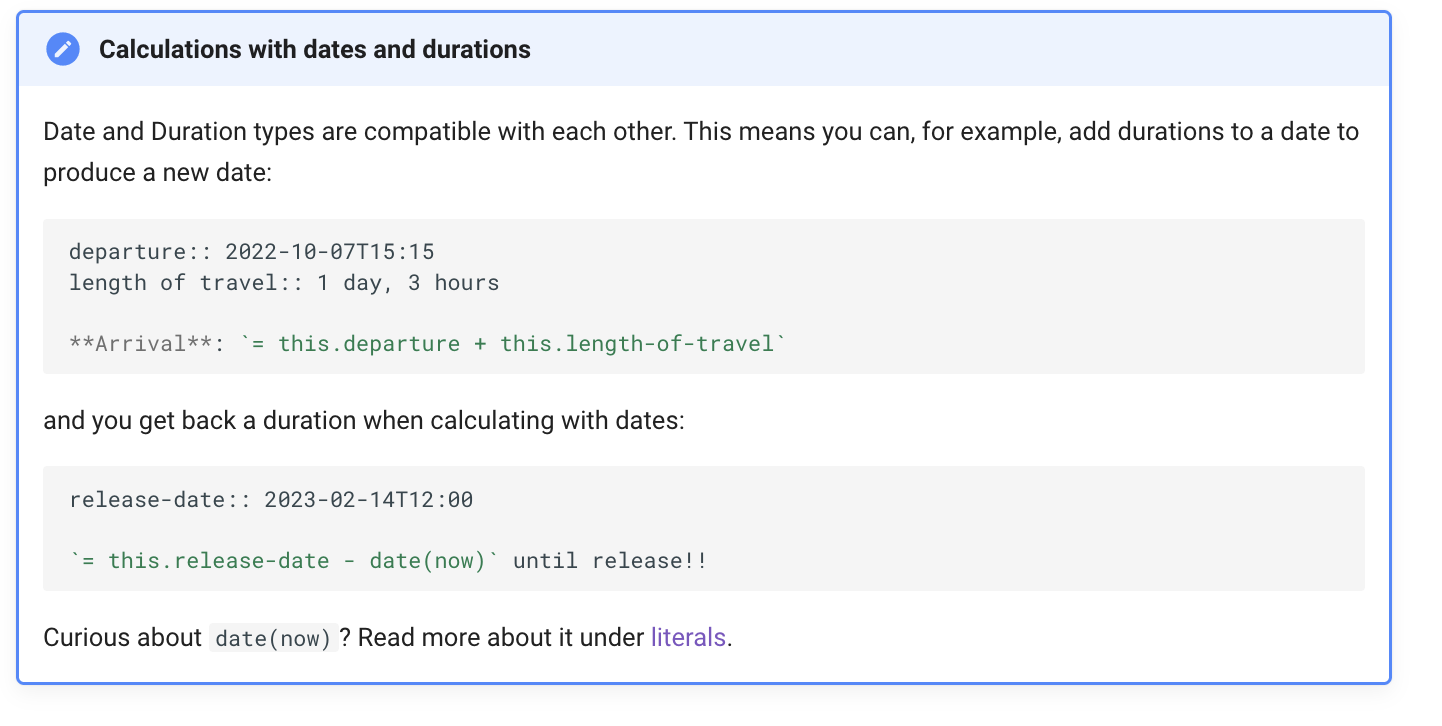
Task: Open the 'literals' link
Action: 688,637
